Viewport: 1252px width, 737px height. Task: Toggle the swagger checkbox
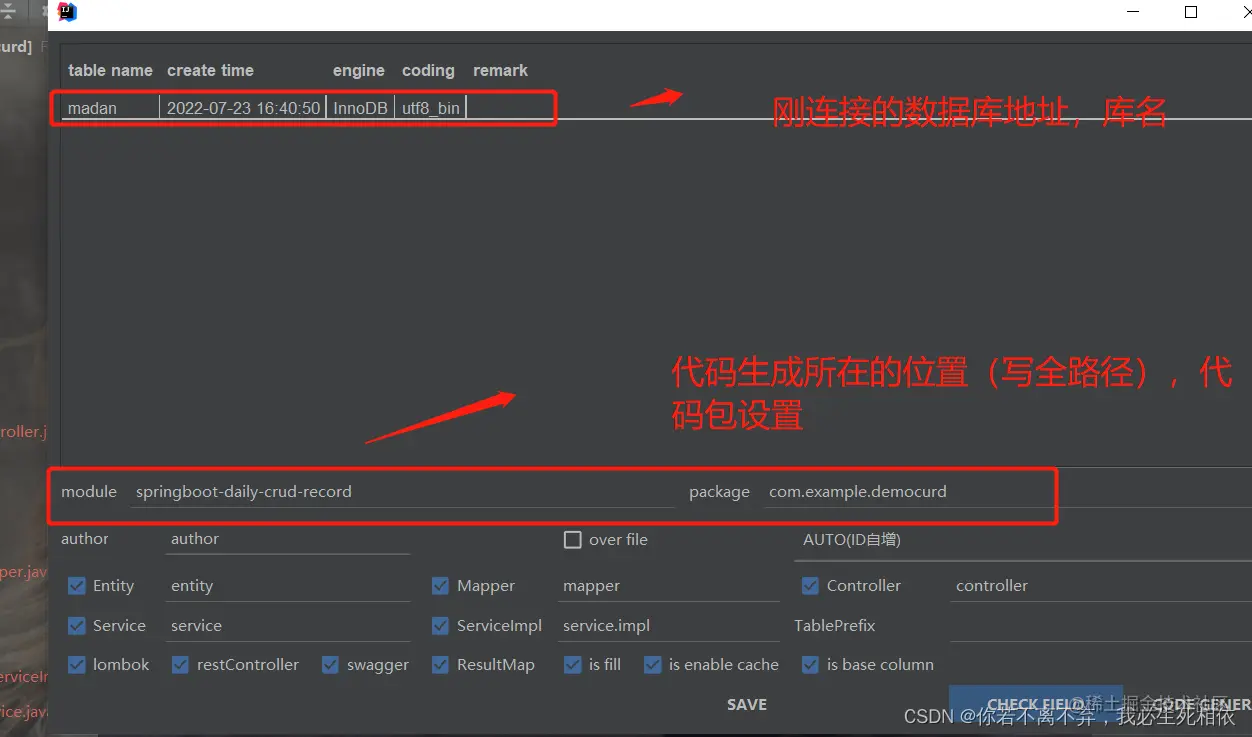330,664
